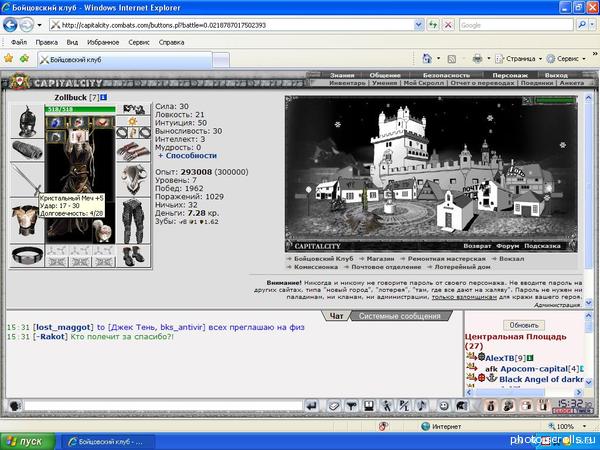The width and height of the screenshot is (600, 450).
Task: Toggle the chat sound note icon
Action: point(422,406)
